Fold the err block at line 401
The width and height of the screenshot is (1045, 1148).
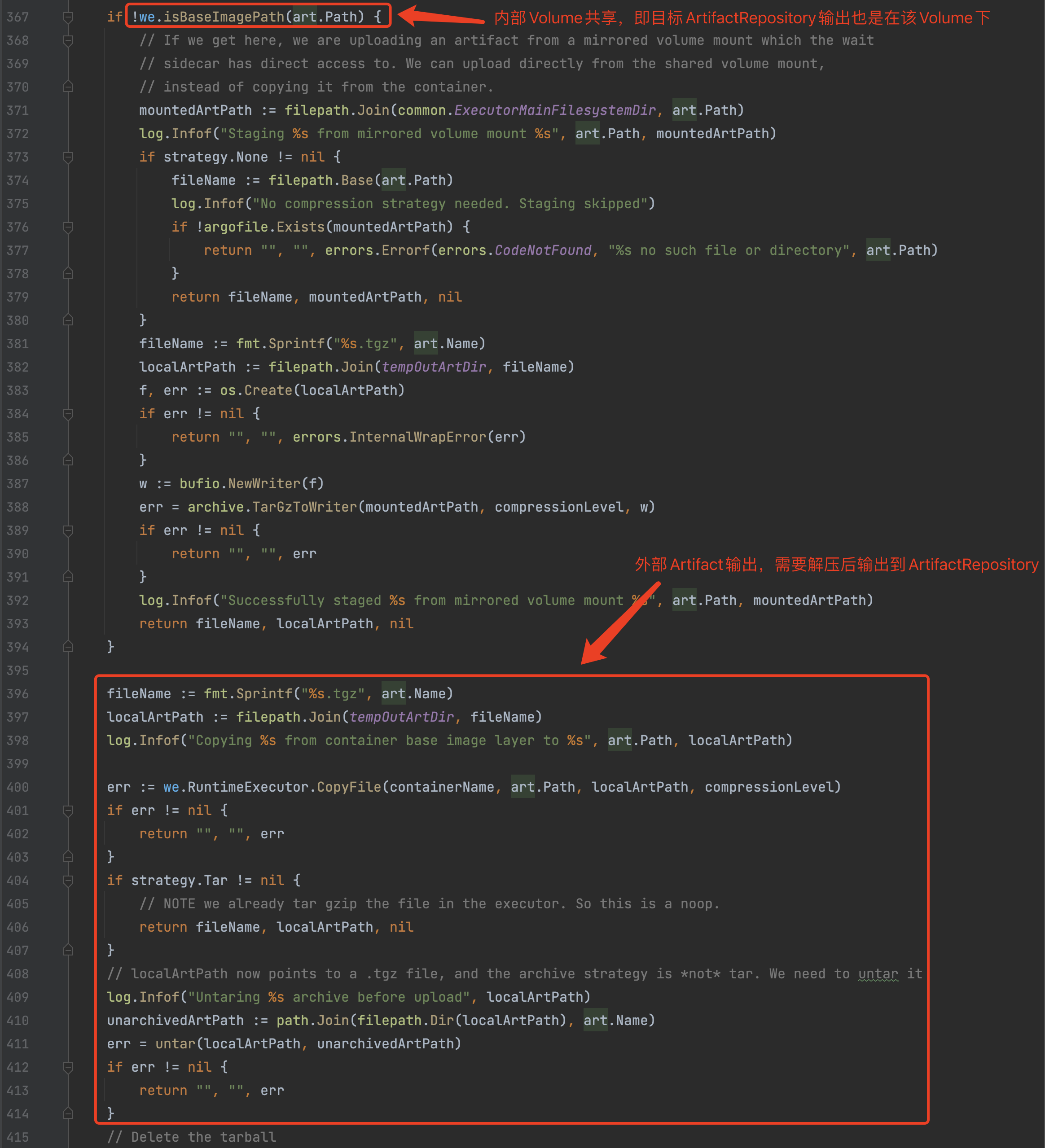point(68,811)
